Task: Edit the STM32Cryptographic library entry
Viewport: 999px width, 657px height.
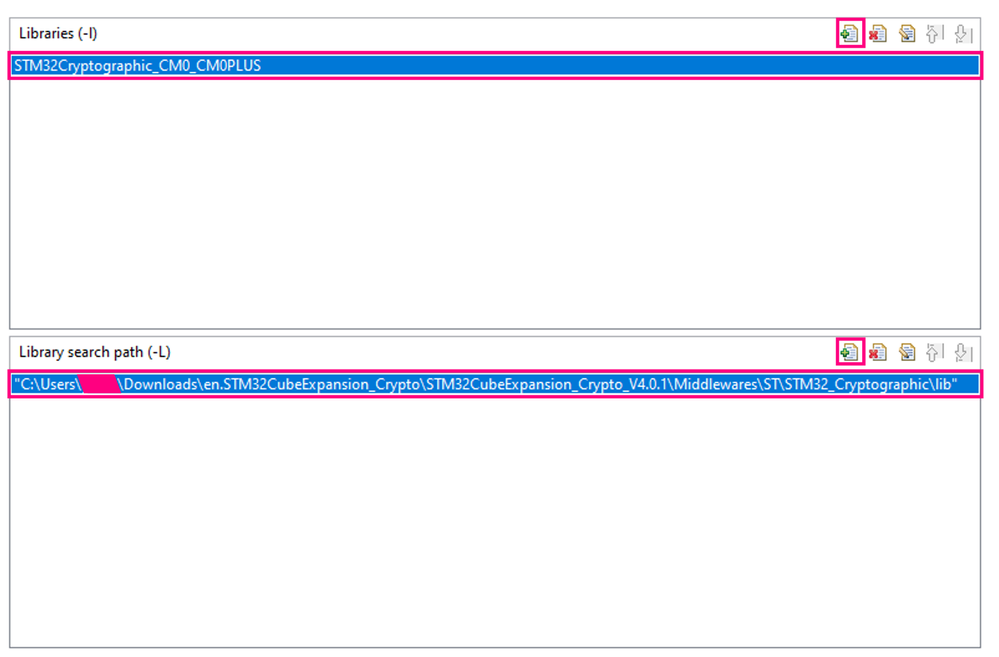Action: pos(907,33)
